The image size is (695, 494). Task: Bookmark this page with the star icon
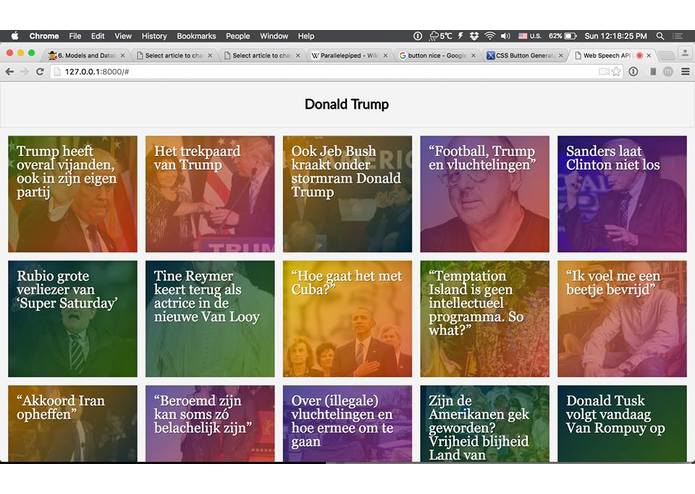pos(616,71)
